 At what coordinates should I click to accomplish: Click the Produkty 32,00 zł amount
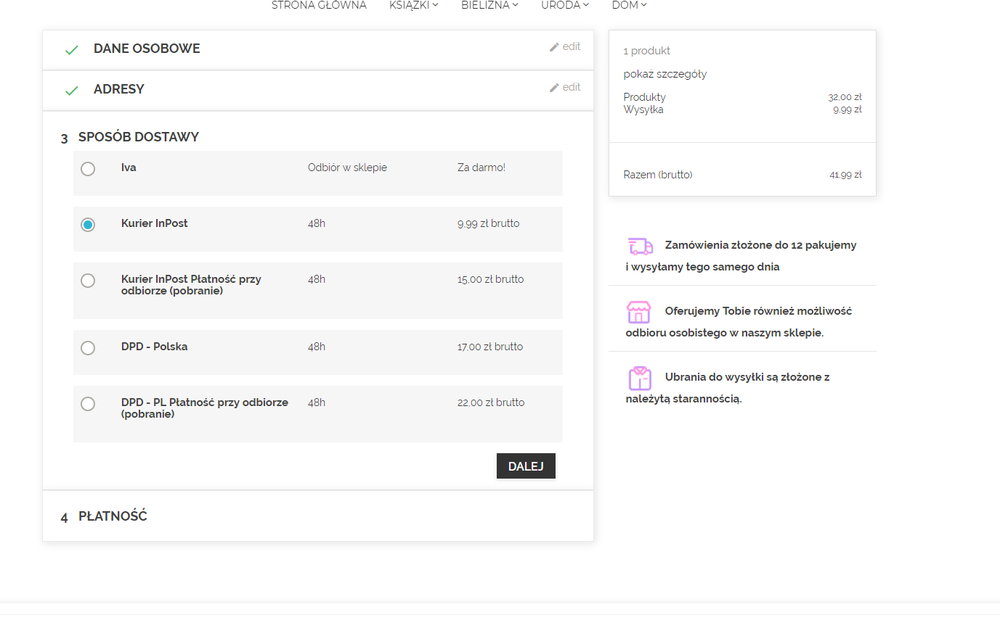click(x=845, y=97)
